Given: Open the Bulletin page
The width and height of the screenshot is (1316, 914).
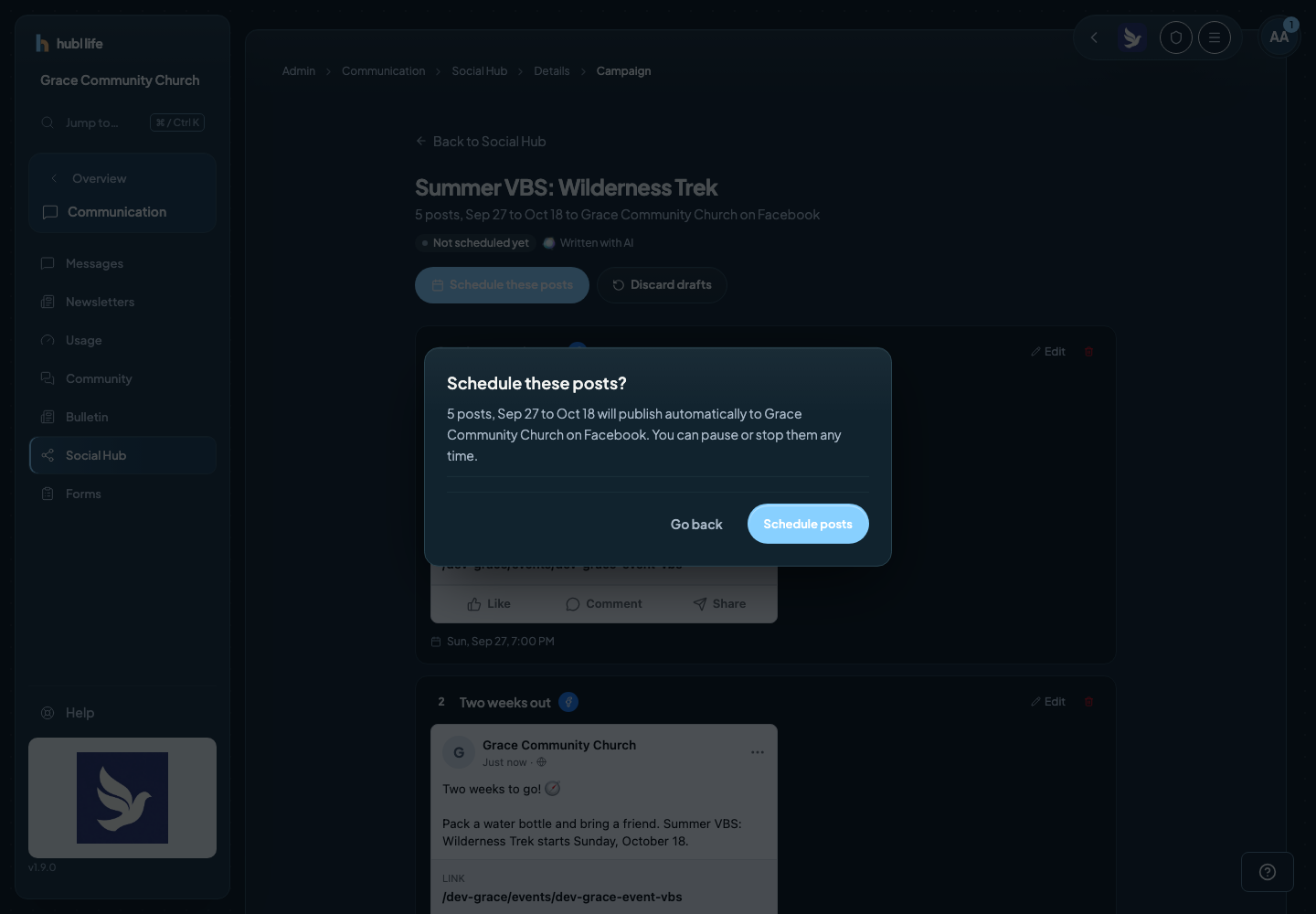Looking at the screenshot, I should click(122, 417).
